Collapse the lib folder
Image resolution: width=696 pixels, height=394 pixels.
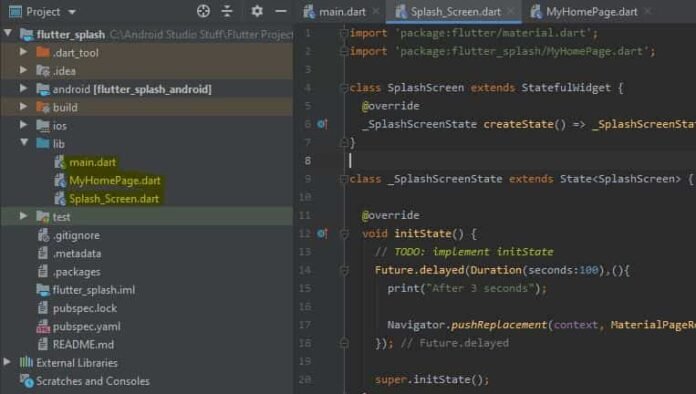click(x=24, y=143)
